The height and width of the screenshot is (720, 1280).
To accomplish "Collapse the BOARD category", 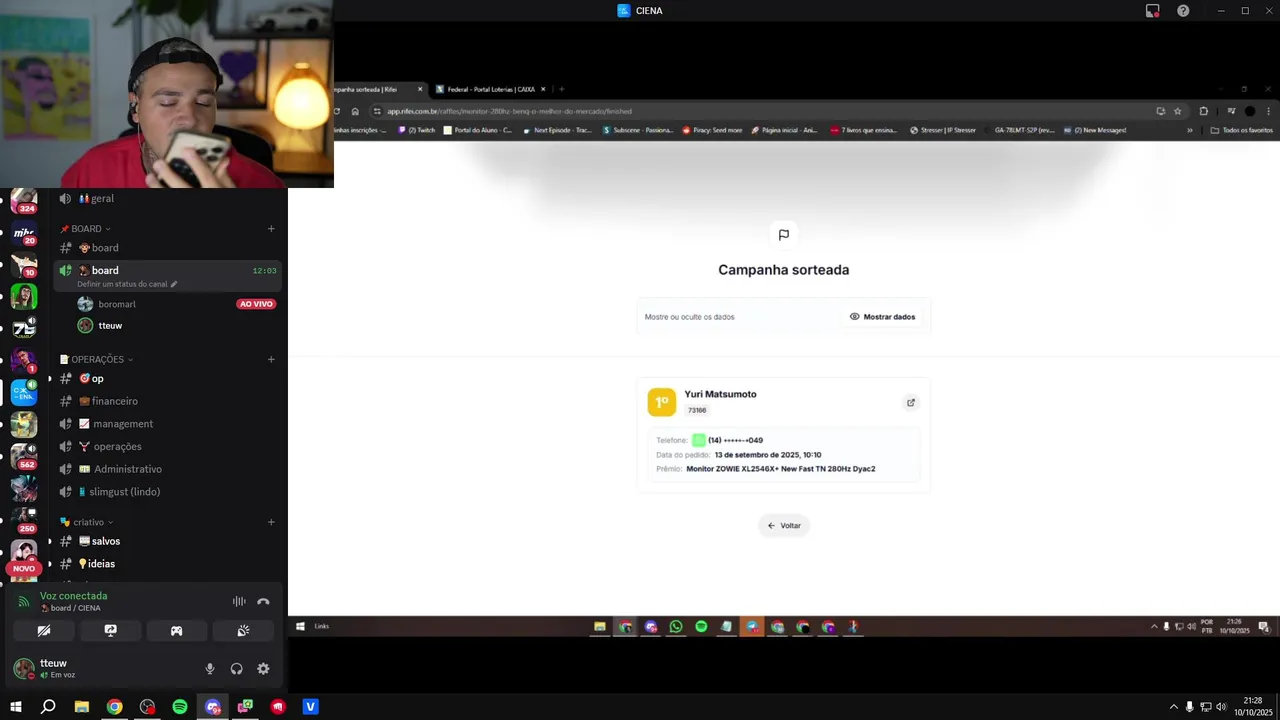I will click(85, 229).
